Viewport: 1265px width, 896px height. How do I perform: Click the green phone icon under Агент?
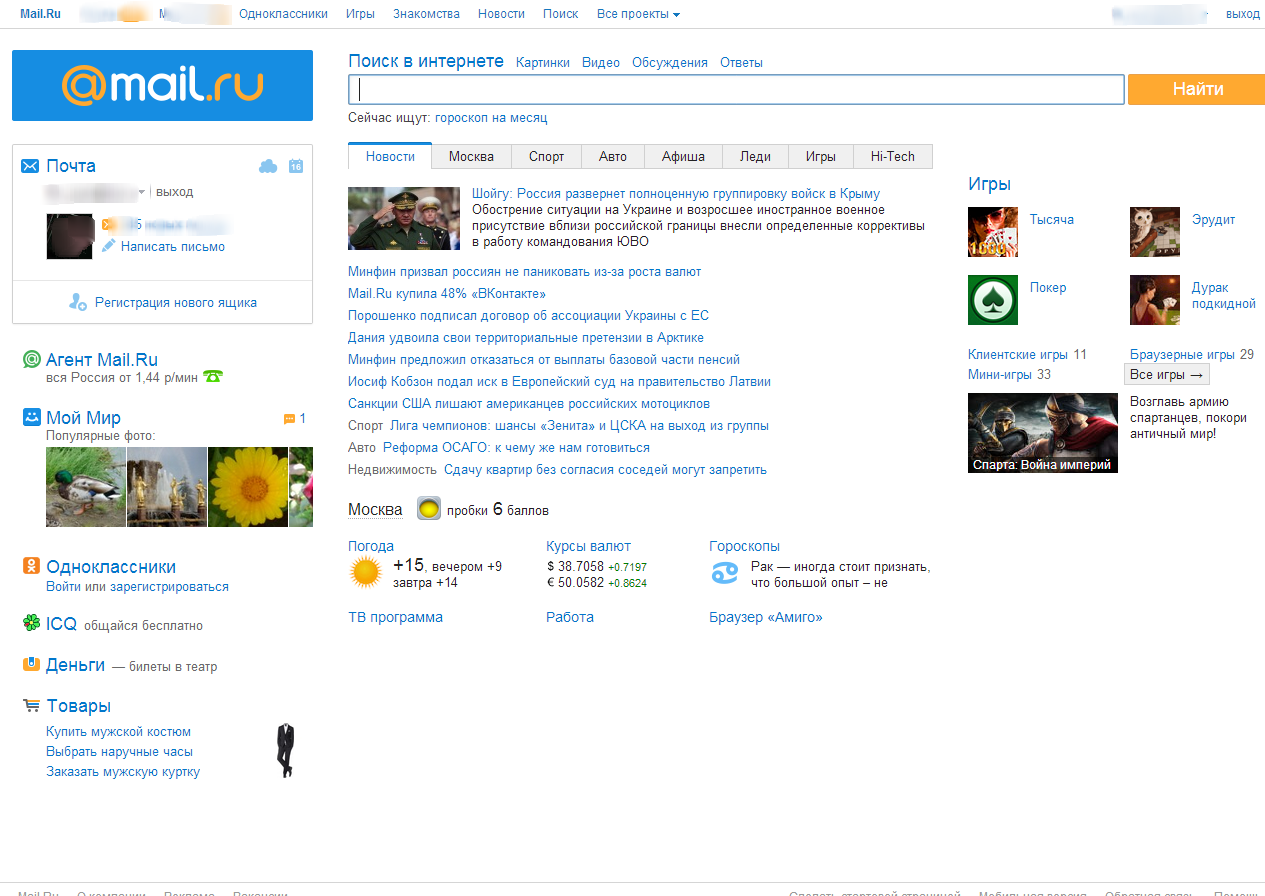coord(212,377)
